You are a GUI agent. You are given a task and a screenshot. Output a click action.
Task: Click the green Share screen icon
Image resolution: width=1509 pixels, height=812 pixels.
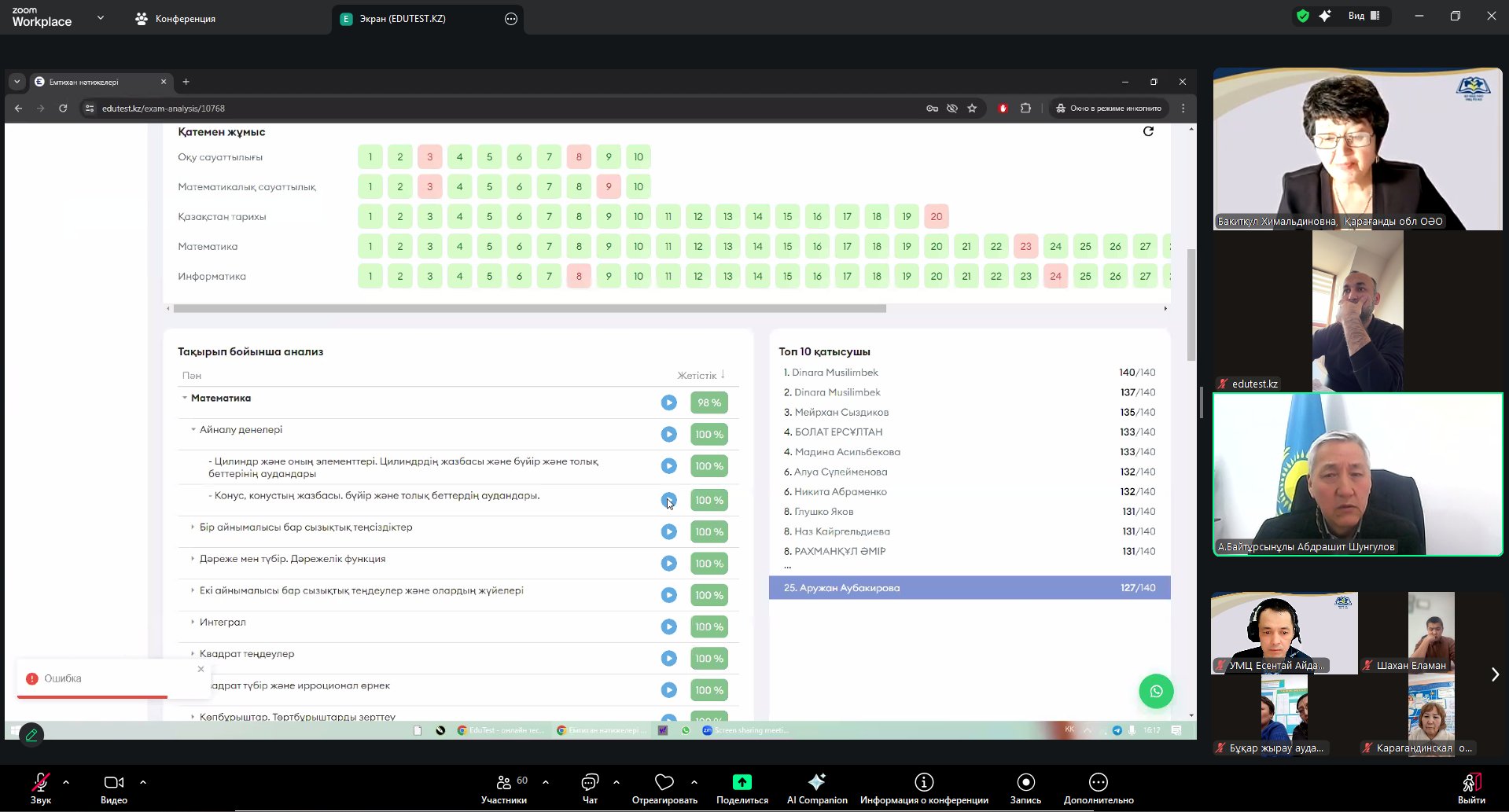coord(742,782)
